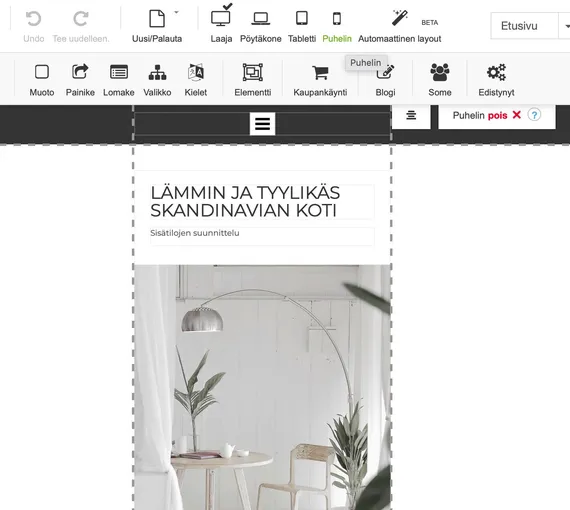Click the Tee uudelleen redo icon
This screenshot has height=510, width=570.
point(81,19)
